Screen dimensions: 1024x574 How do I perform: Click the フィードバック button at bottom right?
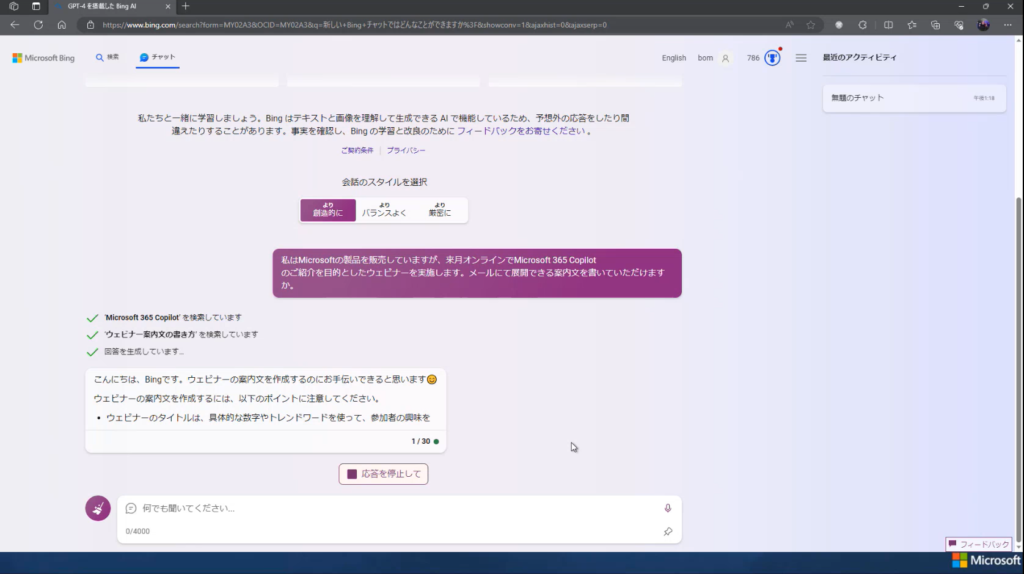point(978,544)
